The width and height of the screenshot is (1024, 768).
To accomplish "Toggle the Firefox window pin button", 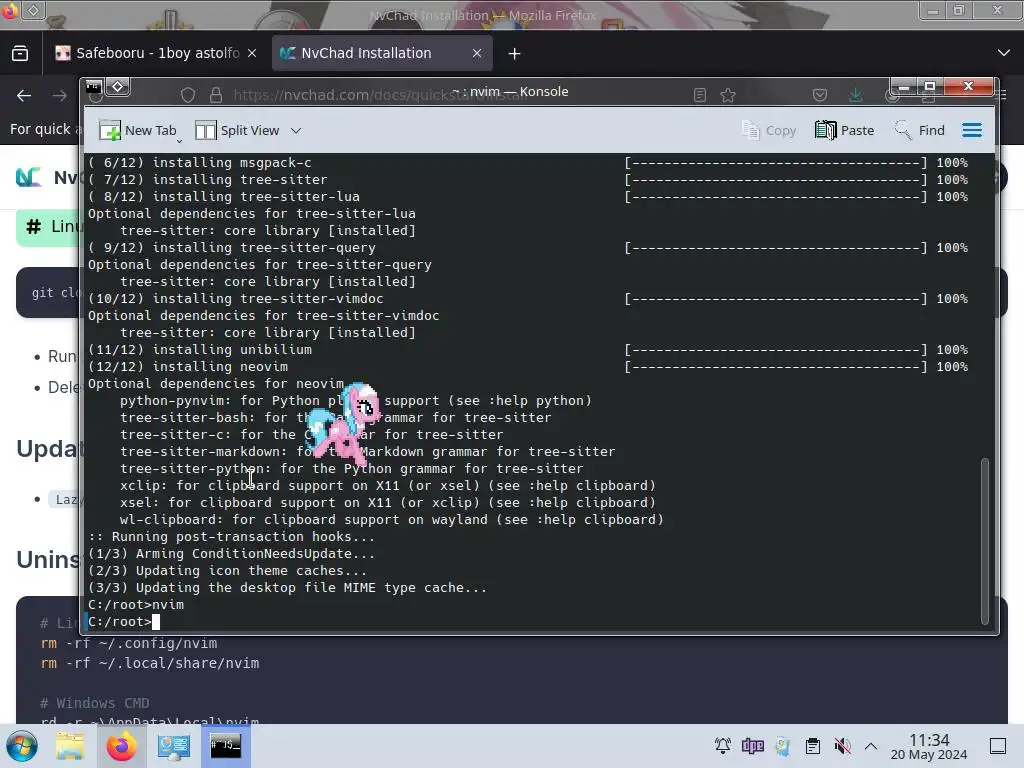I will pos(34,10).
